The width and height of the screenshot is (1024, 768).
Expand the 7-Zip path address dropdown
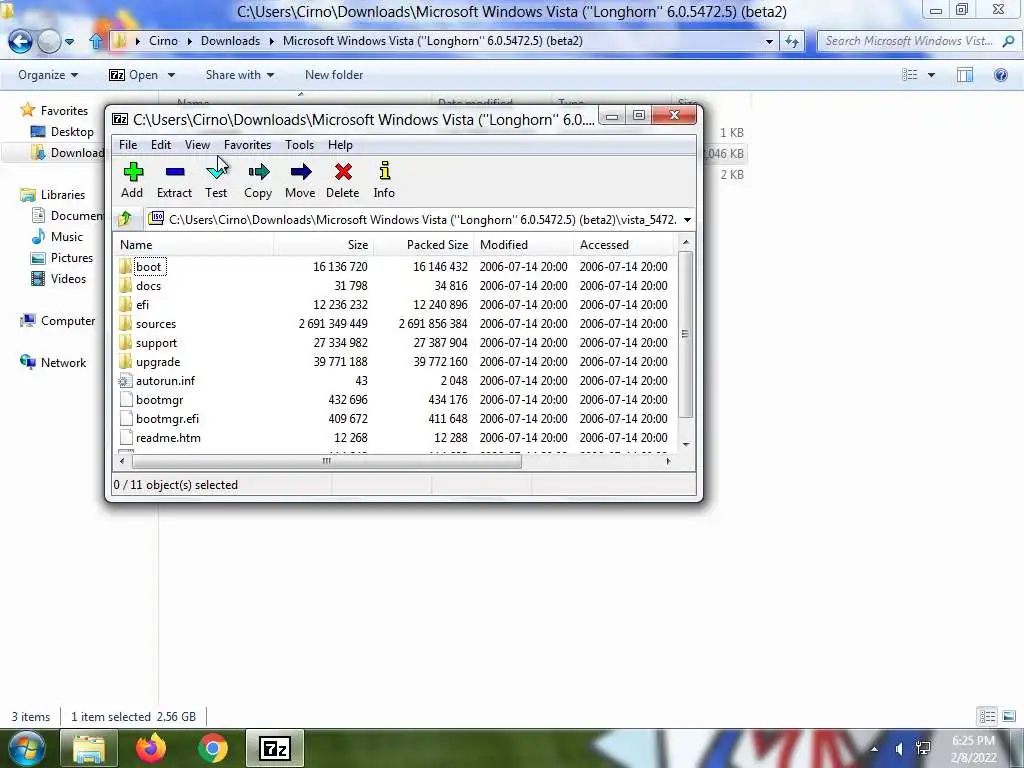coord(687,220)
